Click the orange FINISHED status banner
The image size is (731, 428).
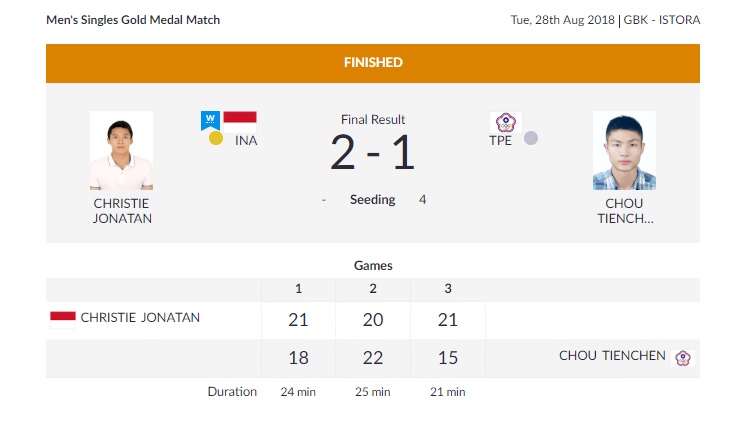click(372, 62)
